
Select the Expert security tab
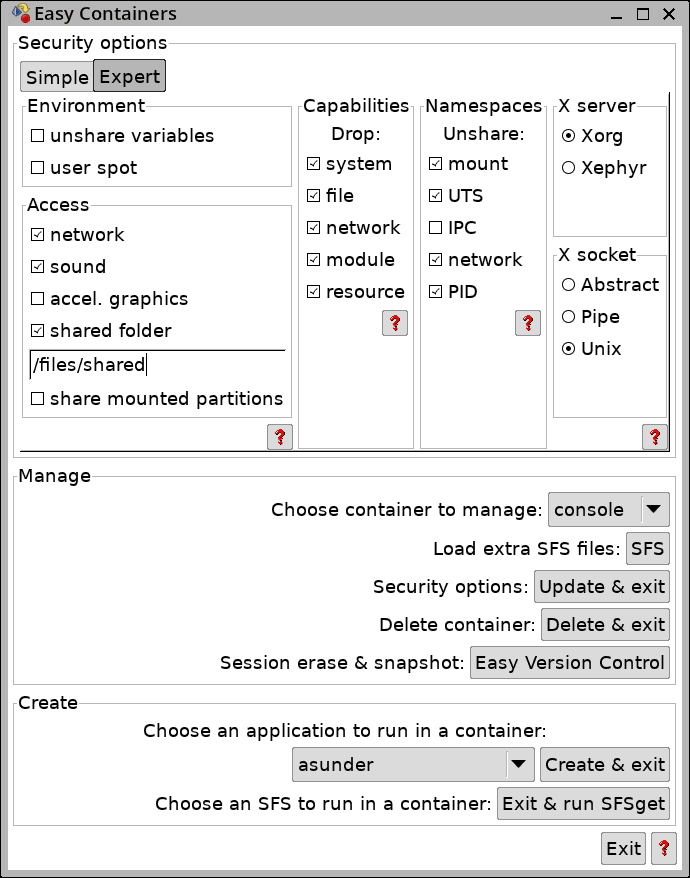129,76
